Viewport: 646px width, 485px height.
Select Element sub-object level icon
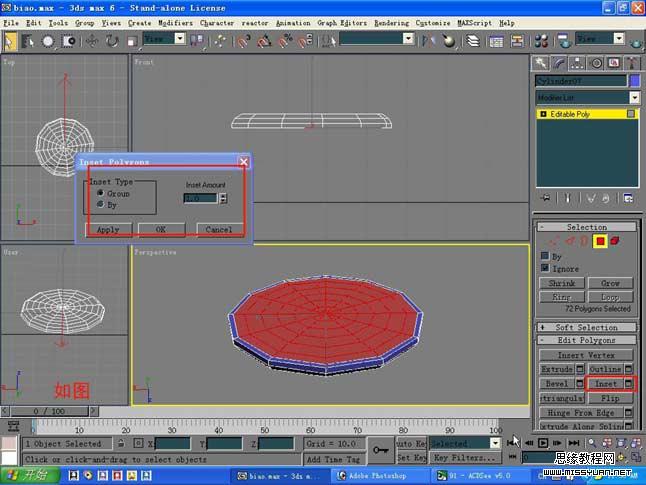pyautogui.click(x=615, y=241)
